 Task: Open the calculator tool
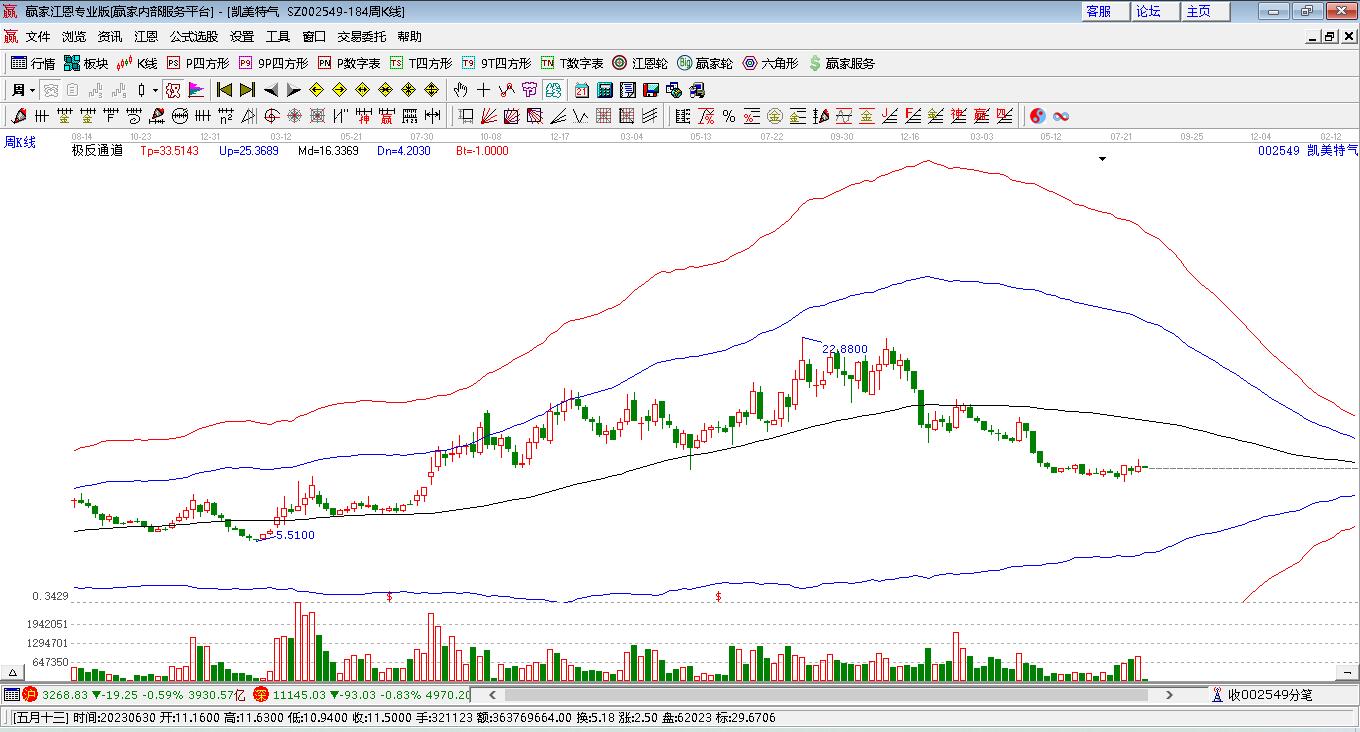click(x=604, y=90)
